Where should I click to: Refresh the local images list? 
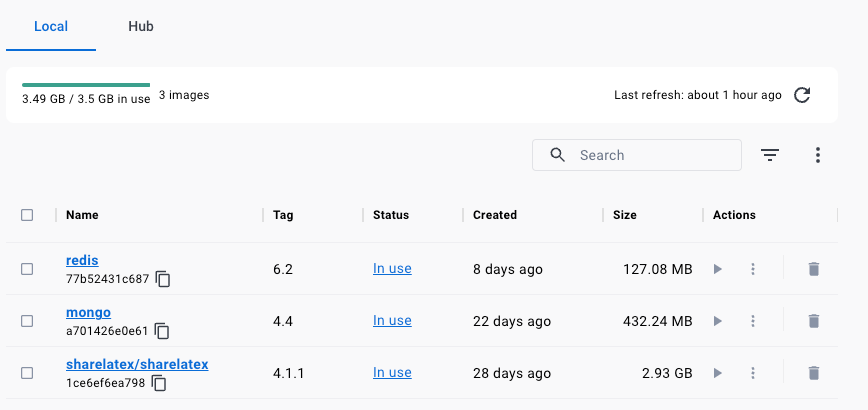tap(801, 95)
